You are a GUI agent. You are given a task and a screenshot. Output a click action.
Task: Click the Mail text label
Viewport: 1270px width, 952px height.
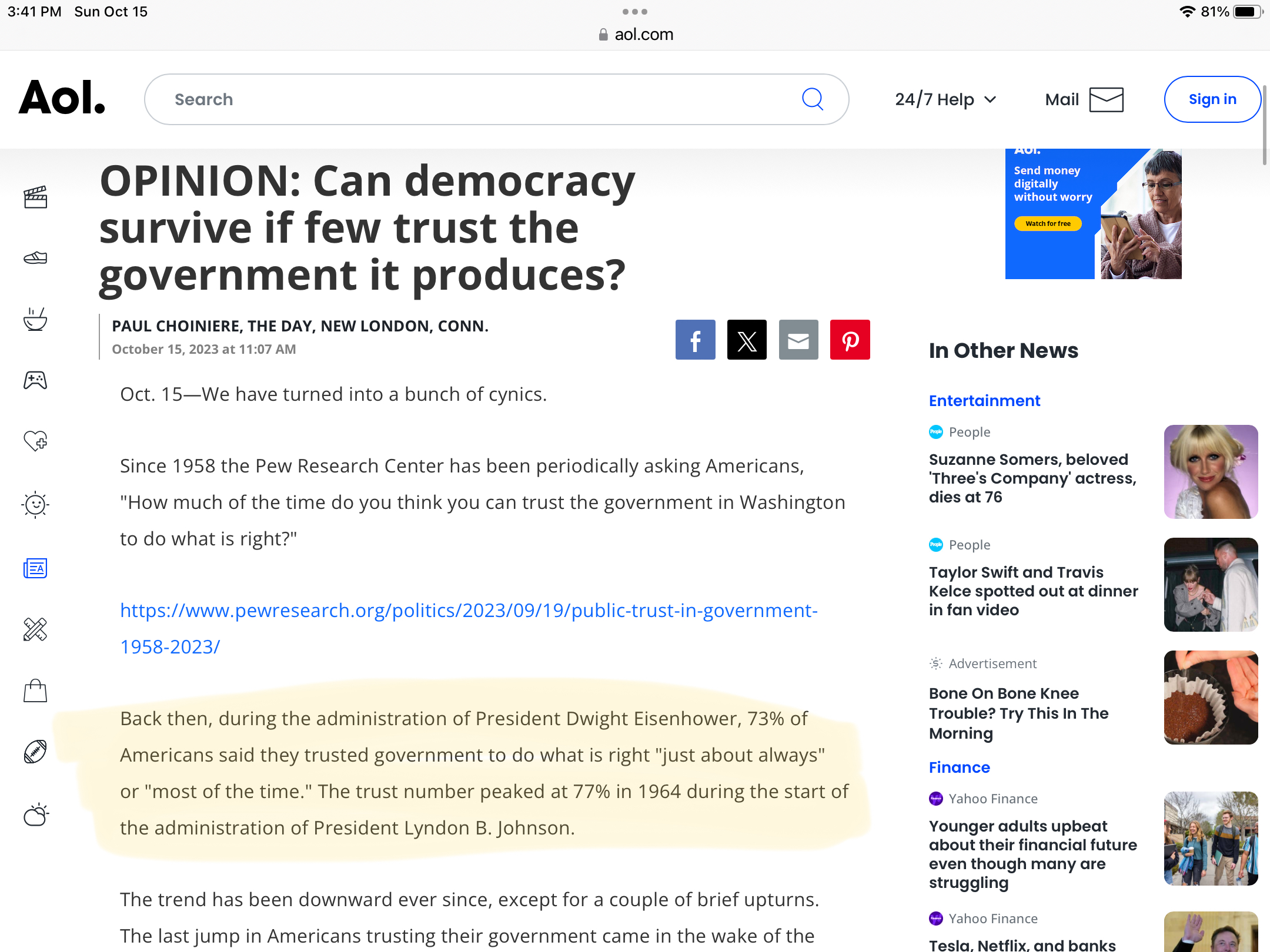coord(1062,99)
